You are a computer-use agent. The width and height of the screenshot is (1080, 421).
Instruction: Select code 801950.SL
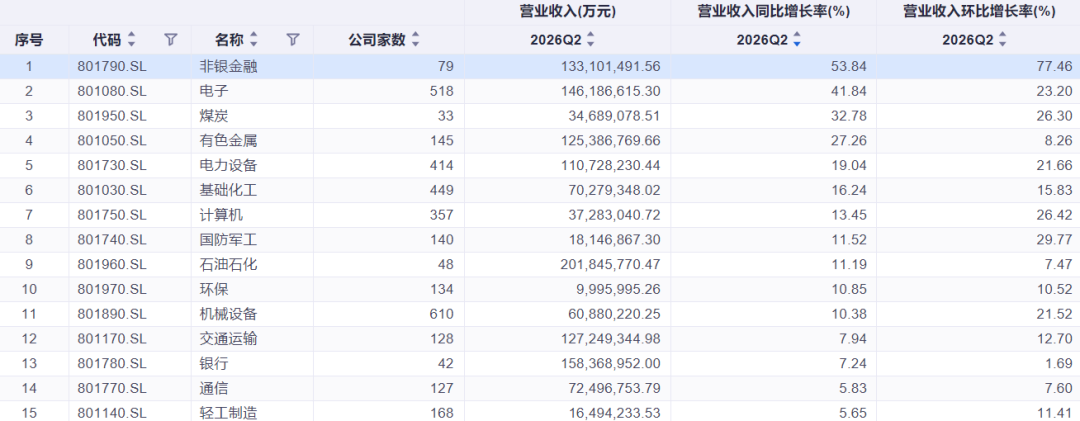tap(112, 116)
